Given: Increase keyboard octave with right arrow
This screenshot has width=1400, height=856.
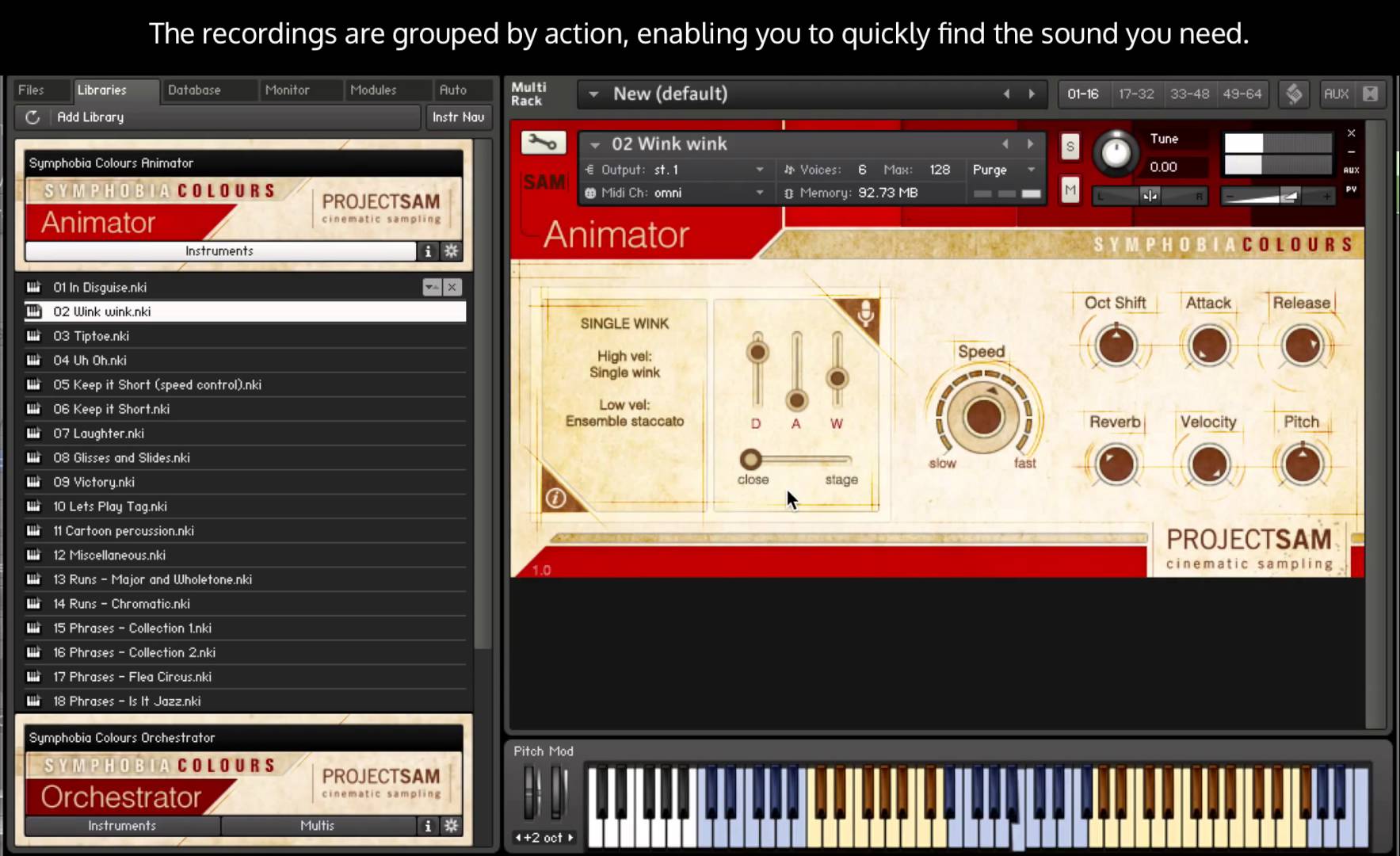Looking at the screenshot, I should click(570, 838).
